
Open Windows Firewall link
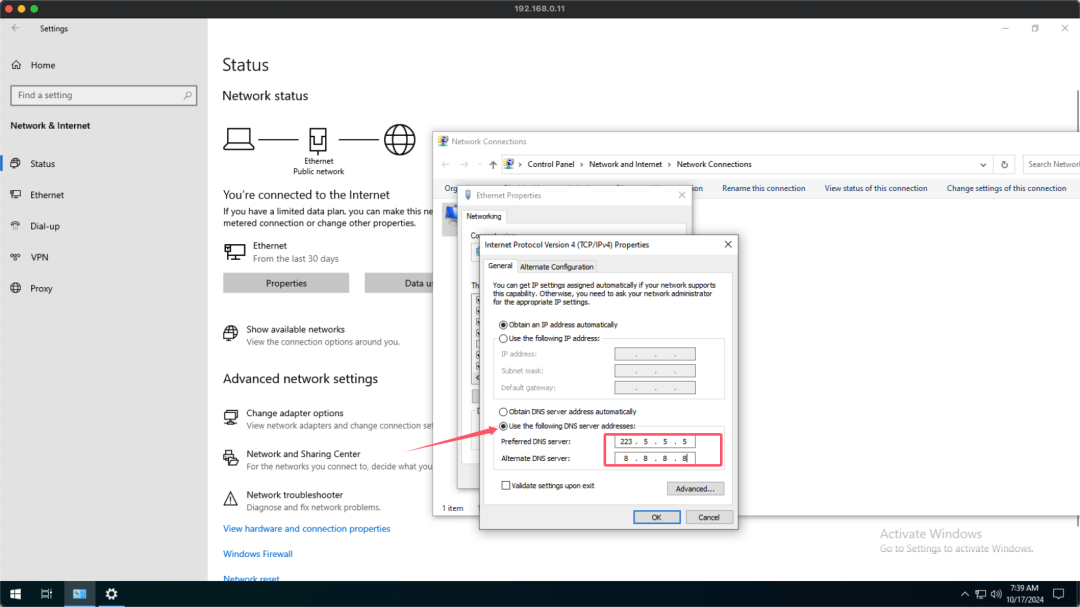click(258, 554)
